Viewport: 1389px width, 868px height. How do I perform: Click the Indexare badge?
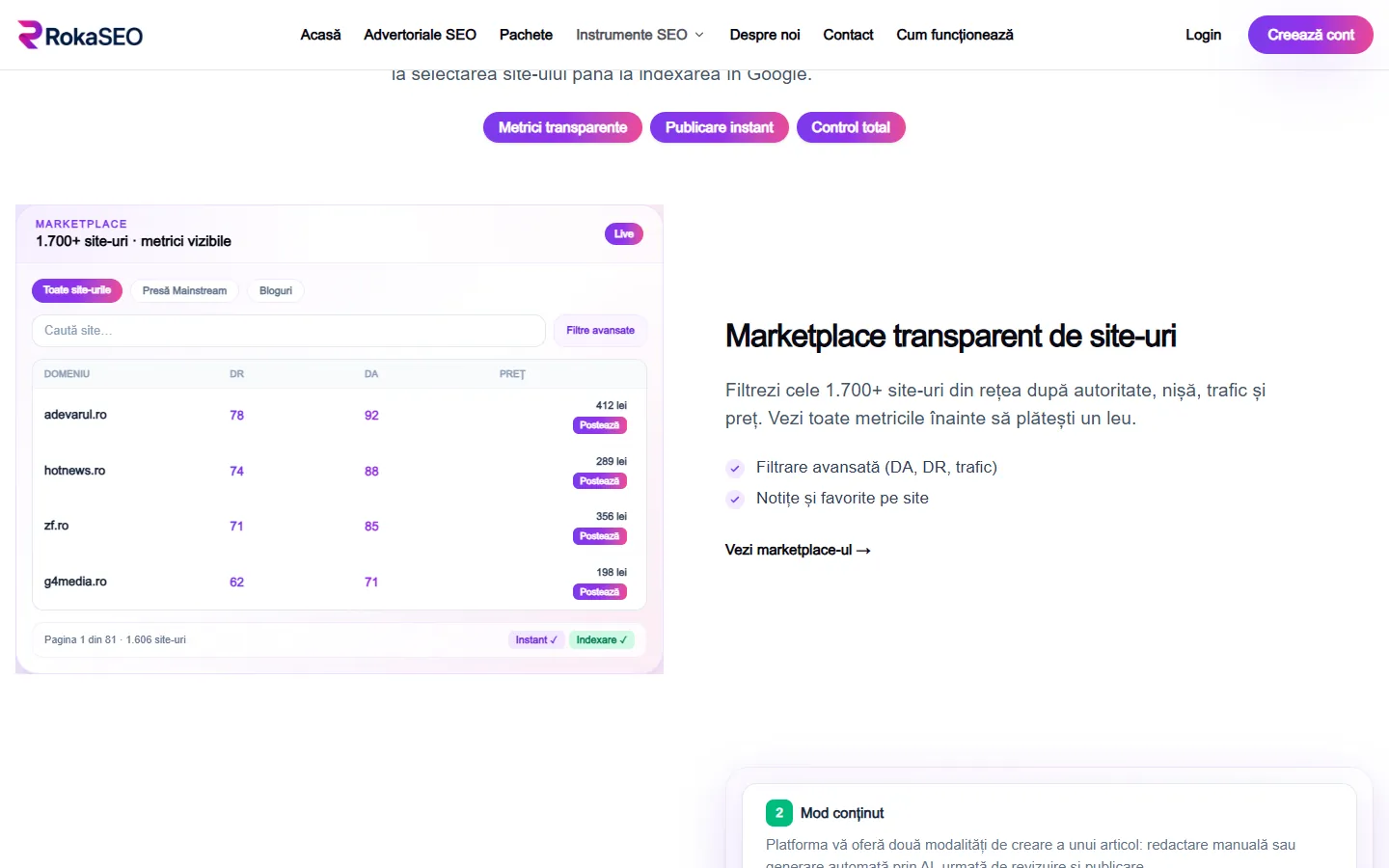pos(602,640)
